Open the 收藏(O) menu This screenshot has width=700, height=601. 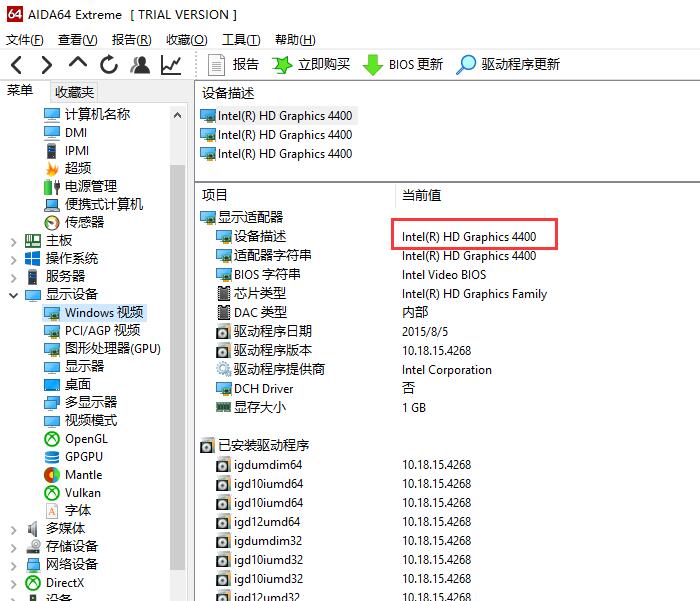(x=187, y=40)
